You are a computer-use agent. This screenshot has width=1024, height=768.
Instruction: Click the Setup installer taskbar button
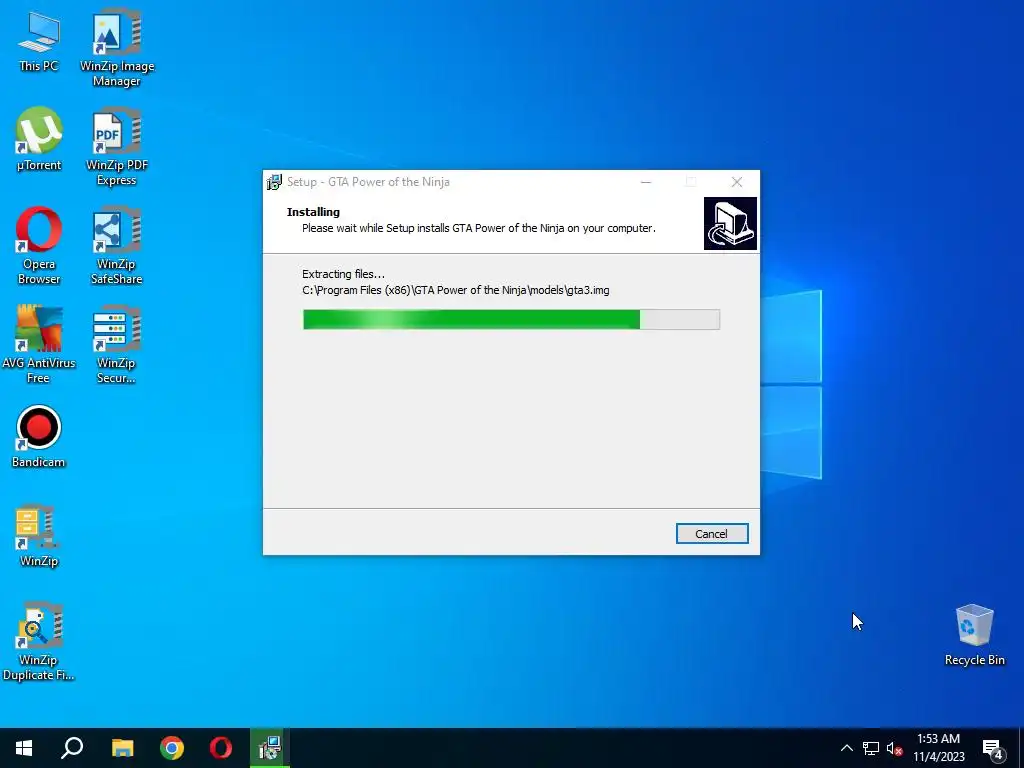pos(270,748)
